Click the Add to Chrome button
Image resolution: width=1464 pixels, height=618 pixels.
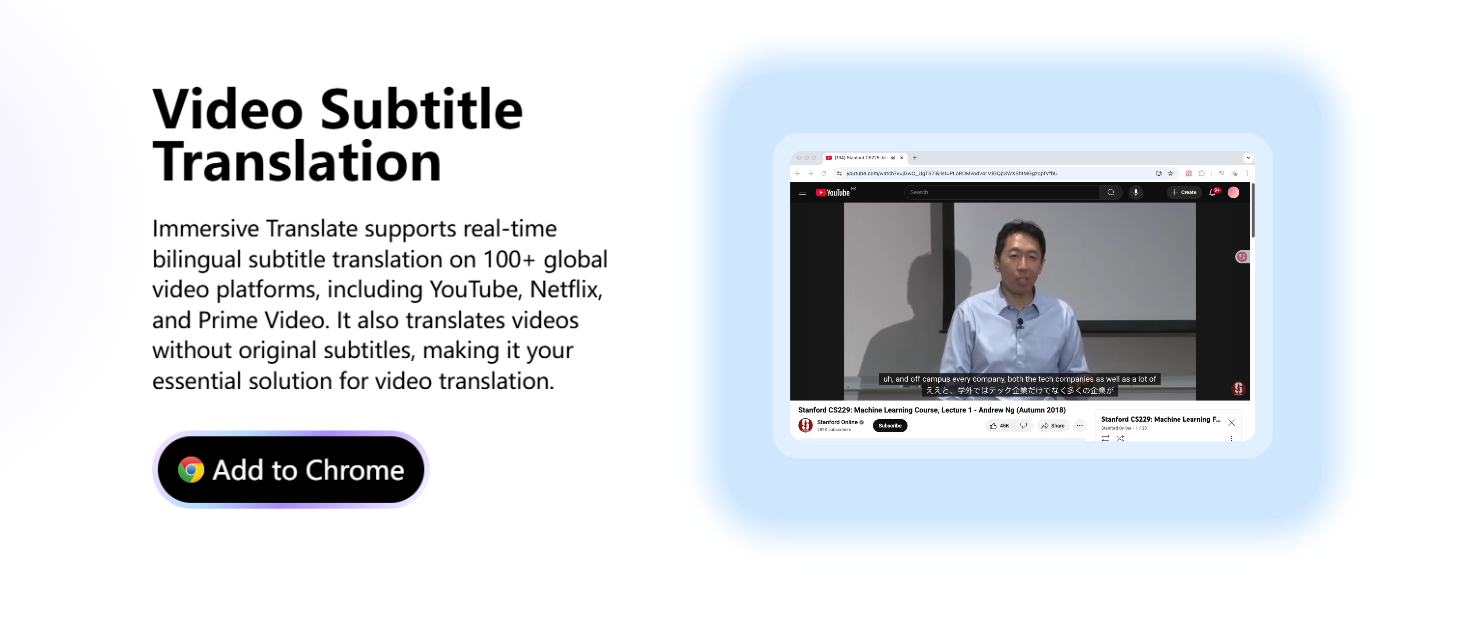click(290, 470)
